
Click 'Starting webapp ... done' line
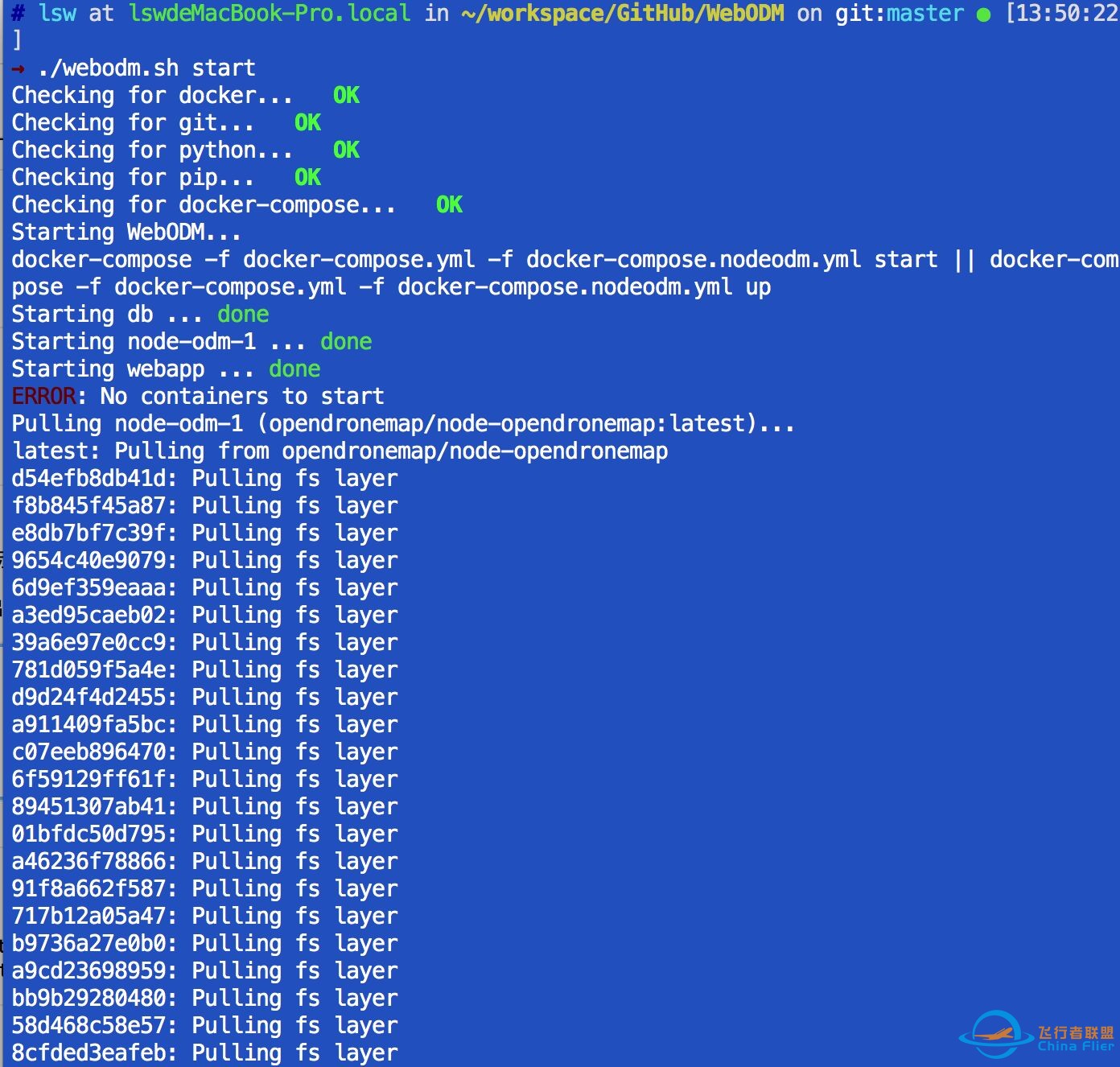(x=166, y=369)
